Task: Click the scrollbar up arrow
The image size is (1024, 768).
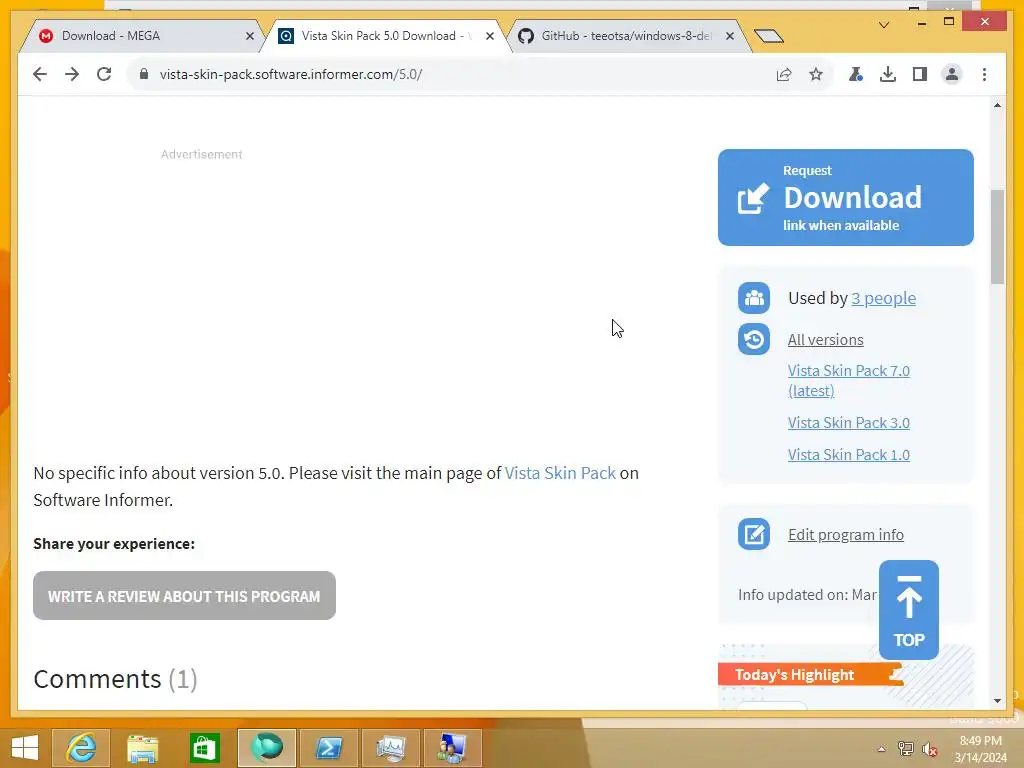Action: (997, 105)
